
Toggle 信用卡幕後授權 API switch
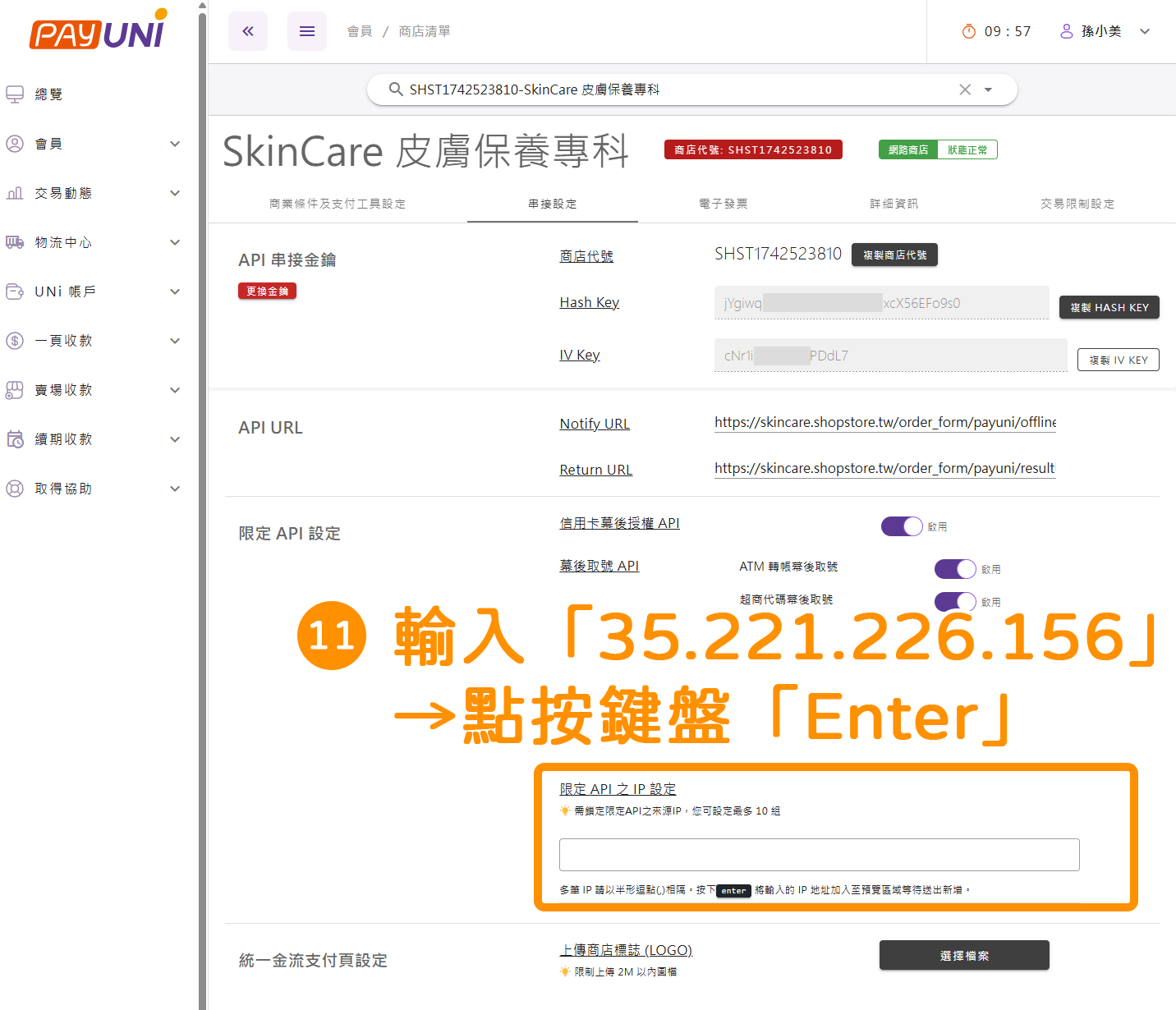click(x=902, y=526)
